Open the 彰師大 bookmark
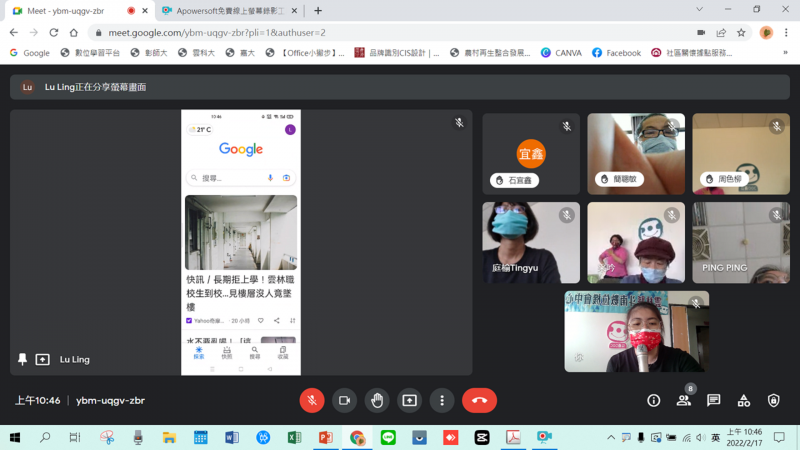 (x=149, y=53)
